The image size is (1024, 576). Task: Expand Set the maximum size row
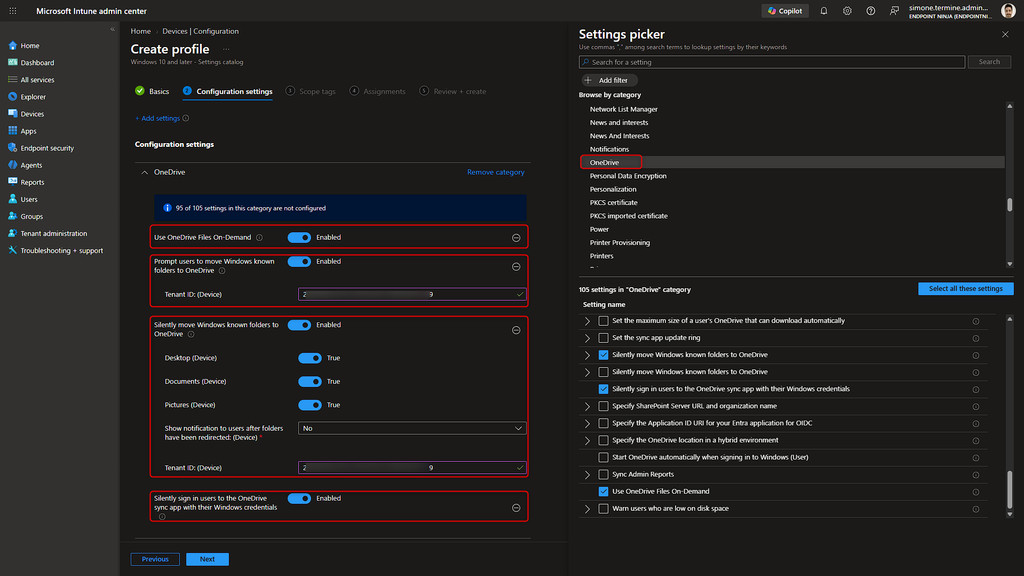click(587, 321)
